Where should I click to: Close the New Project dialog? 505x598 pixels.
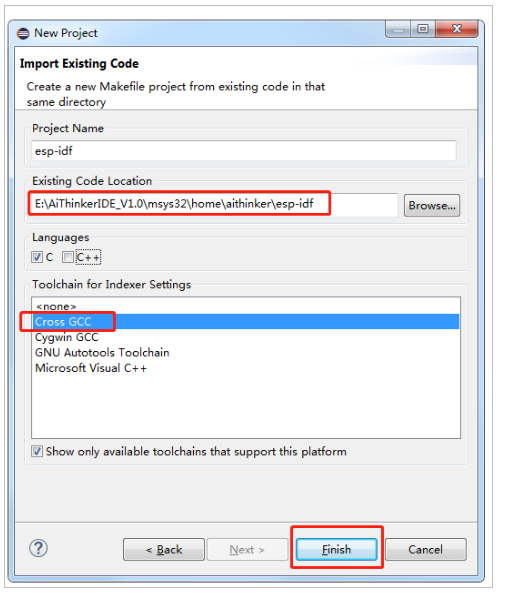pyautogui.click(x=457, y=29)
